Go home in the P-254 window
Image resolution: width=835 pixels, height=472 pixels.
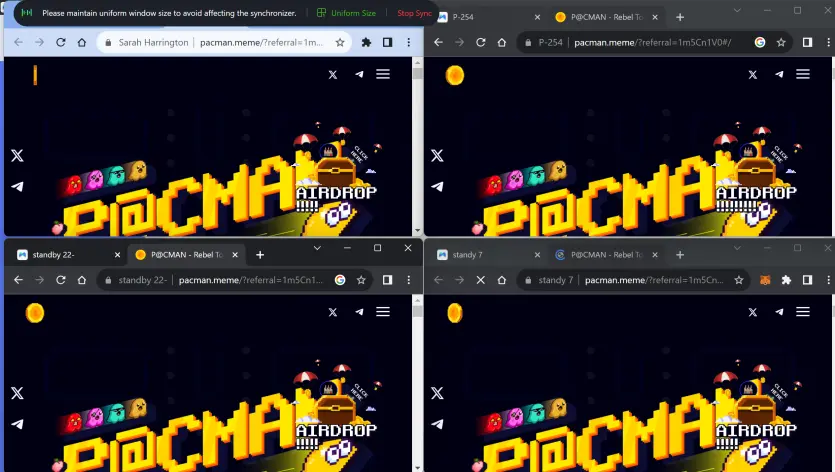pyautogui.click(x=502, y=42)
